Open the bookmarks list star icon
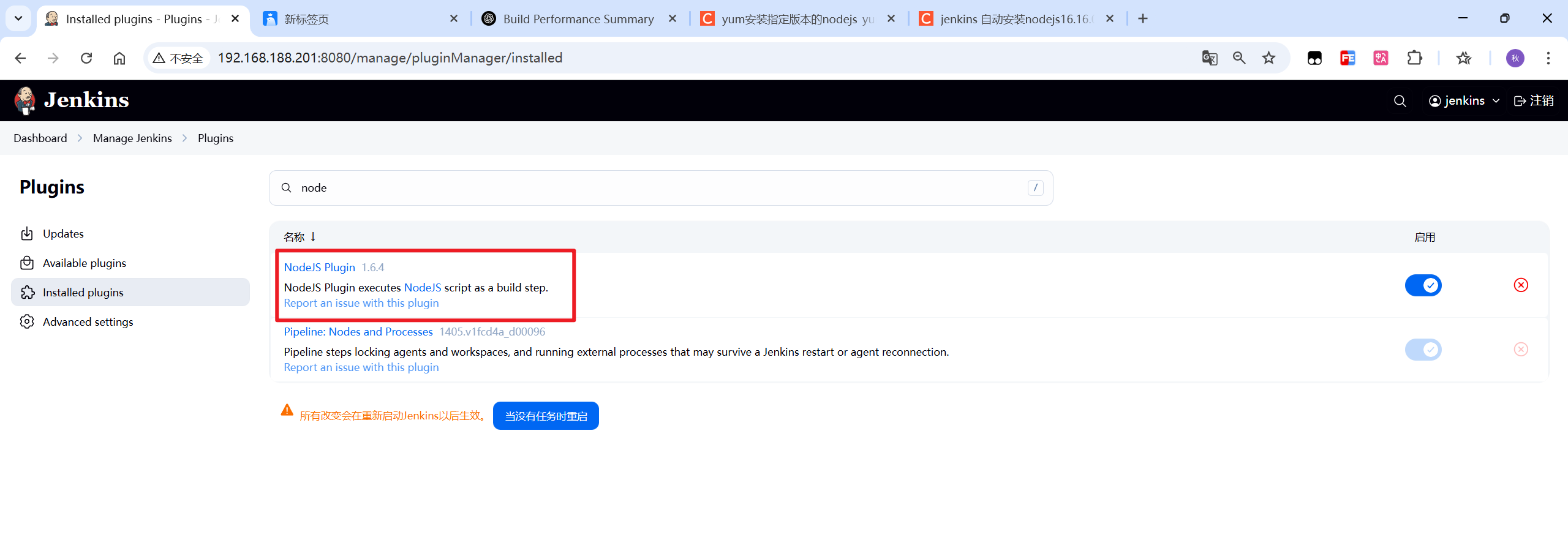This screenshot has width=1568, height=559. pyautogui.click(x=1464, y=58)
